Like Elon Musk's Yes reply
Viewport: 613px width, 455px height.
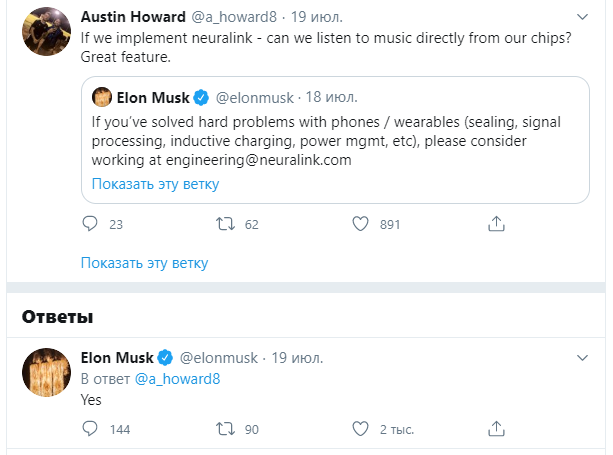point(362,429)
